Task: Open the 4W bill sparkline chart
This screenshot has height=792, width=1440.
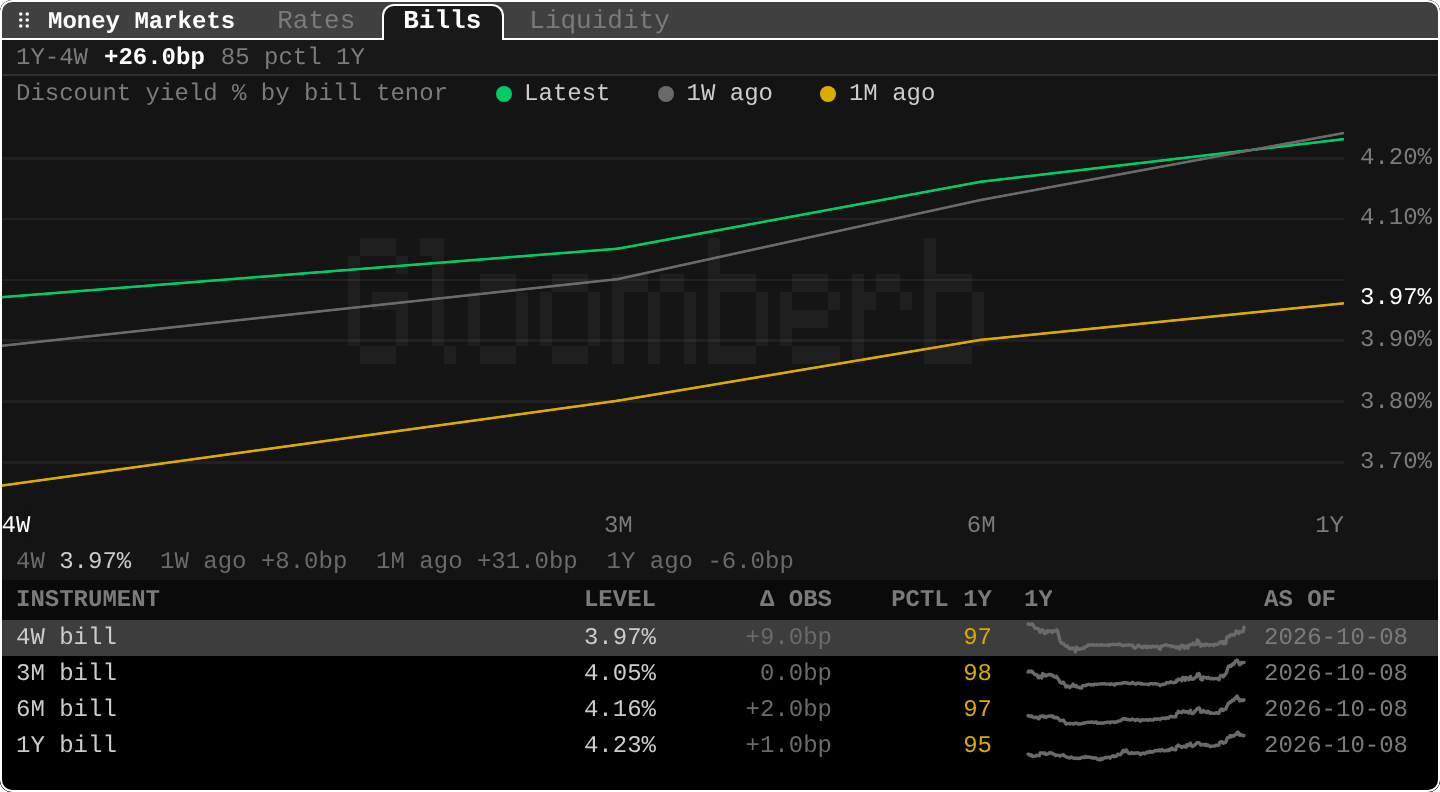Action: pos(1135,637)
